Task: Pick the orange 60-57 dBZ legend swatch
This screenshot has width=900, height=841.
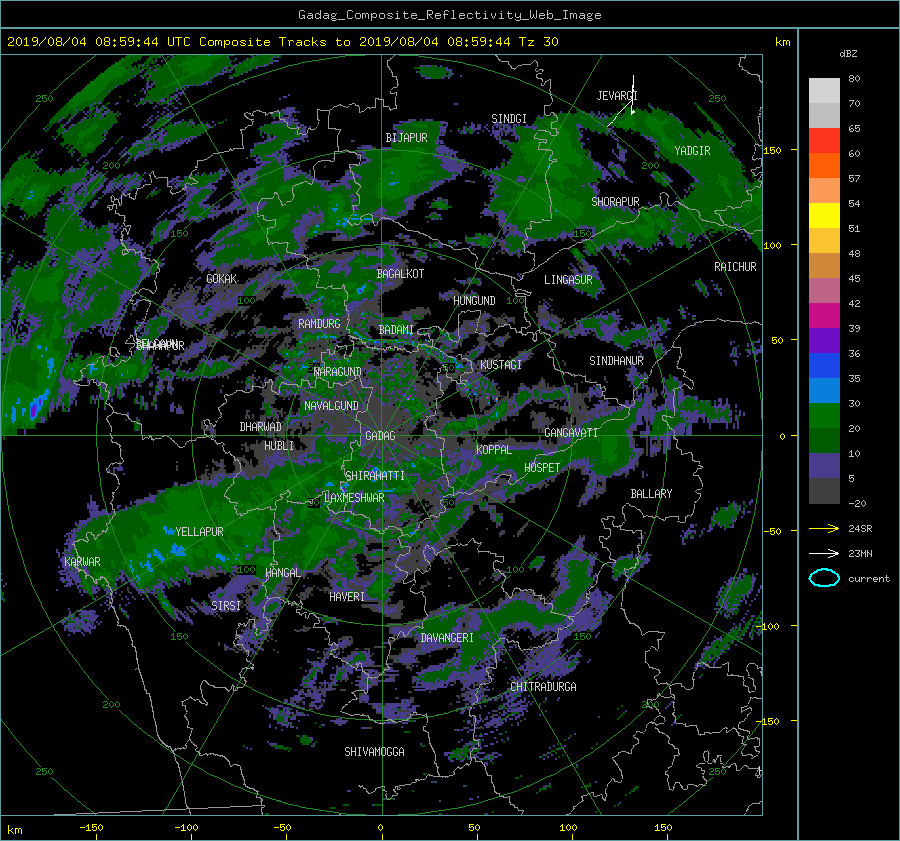Action: 824,166
